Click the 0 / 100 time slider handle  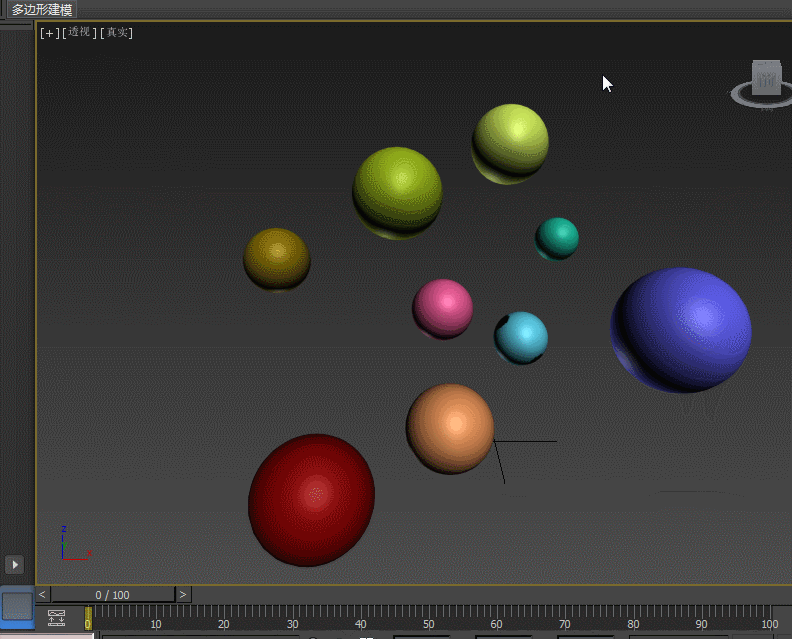112,594
